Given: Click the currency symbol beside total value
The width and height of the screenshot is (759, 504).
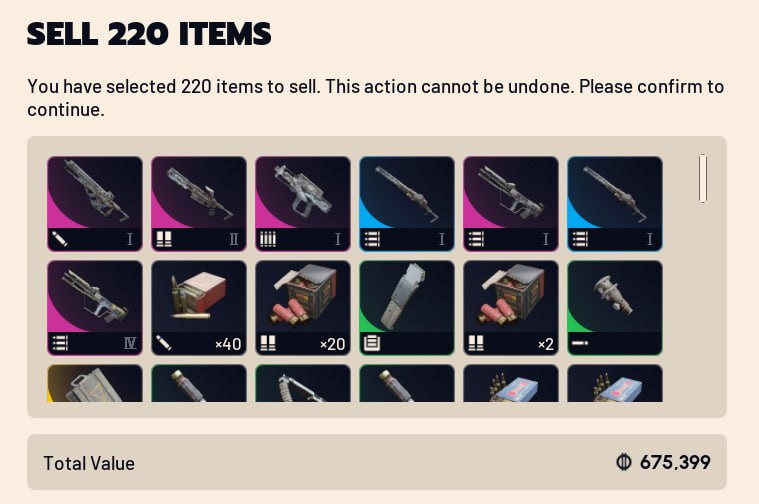Looking at the screenshot, I should [x=624, y=462].
